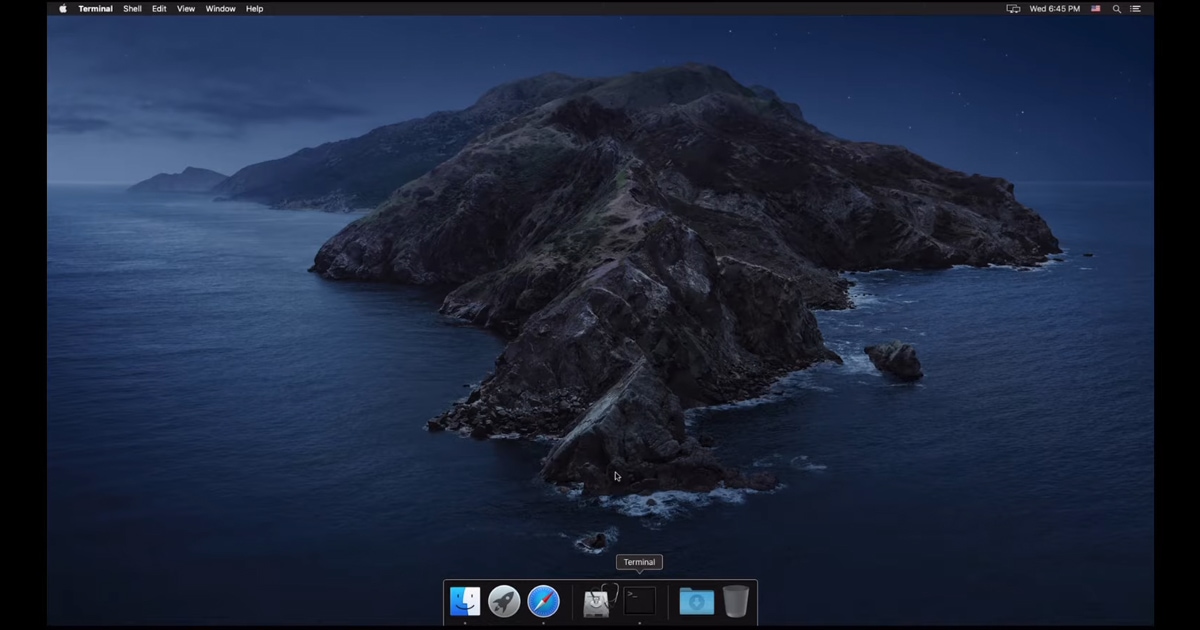Open Notification Center list icon
The width and height of the screenshot is (1200, 630).
tap(1135, 9)
